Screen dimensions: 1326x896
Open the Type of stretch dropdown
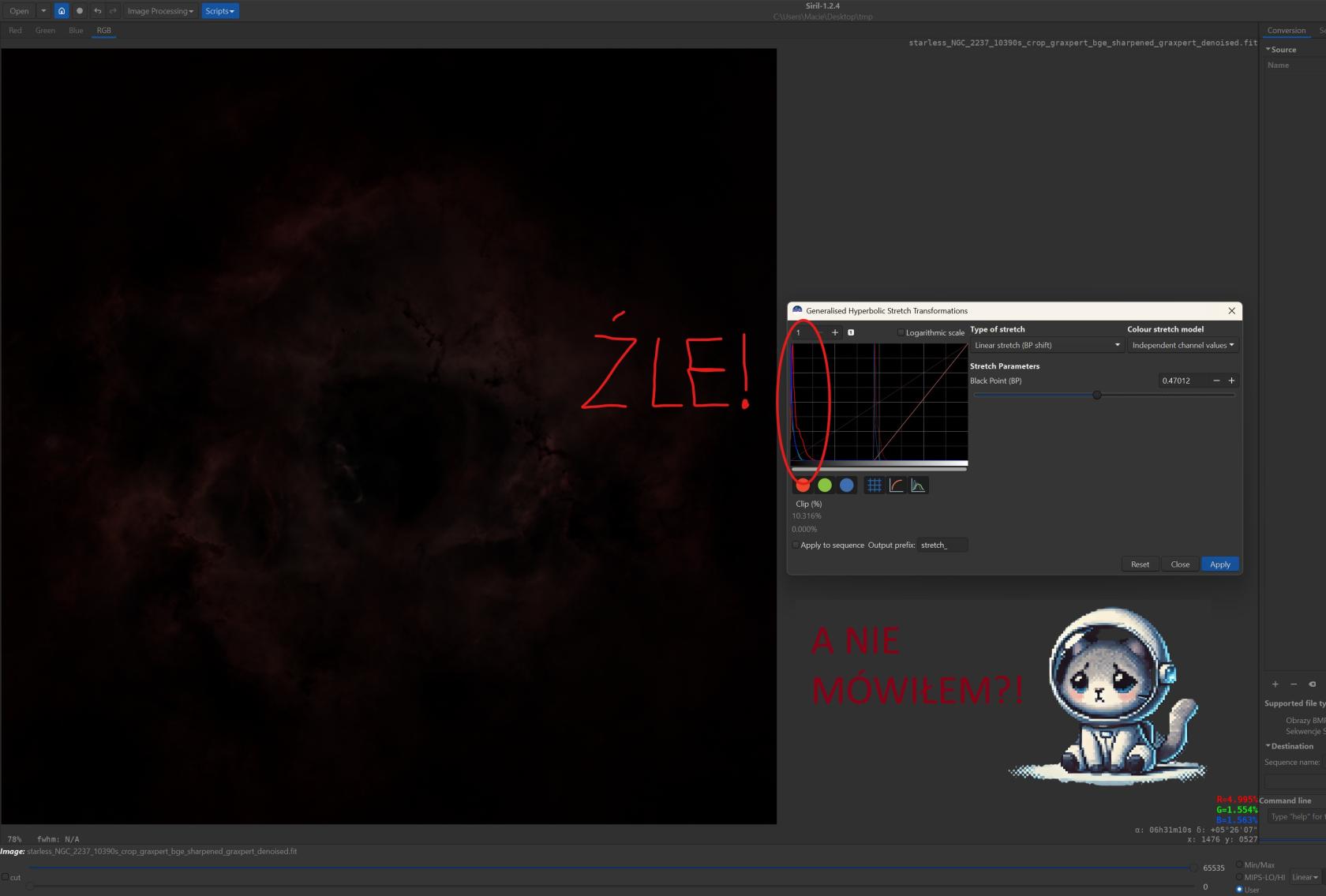[x=1047, y=345]
